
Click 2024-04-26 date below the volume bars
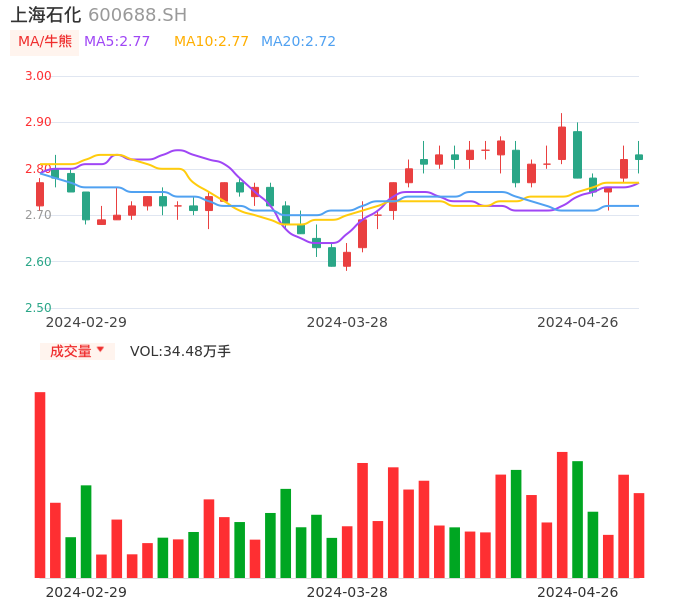[578, 592]
